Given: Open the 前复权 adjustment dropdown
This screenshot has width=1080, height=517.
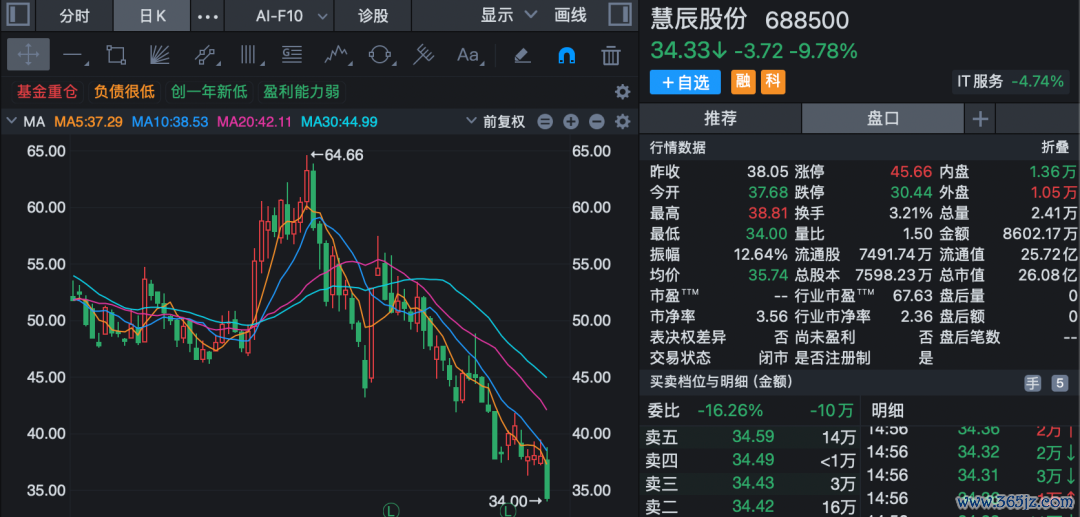Looking at the screenshot, I should (496, 122).
